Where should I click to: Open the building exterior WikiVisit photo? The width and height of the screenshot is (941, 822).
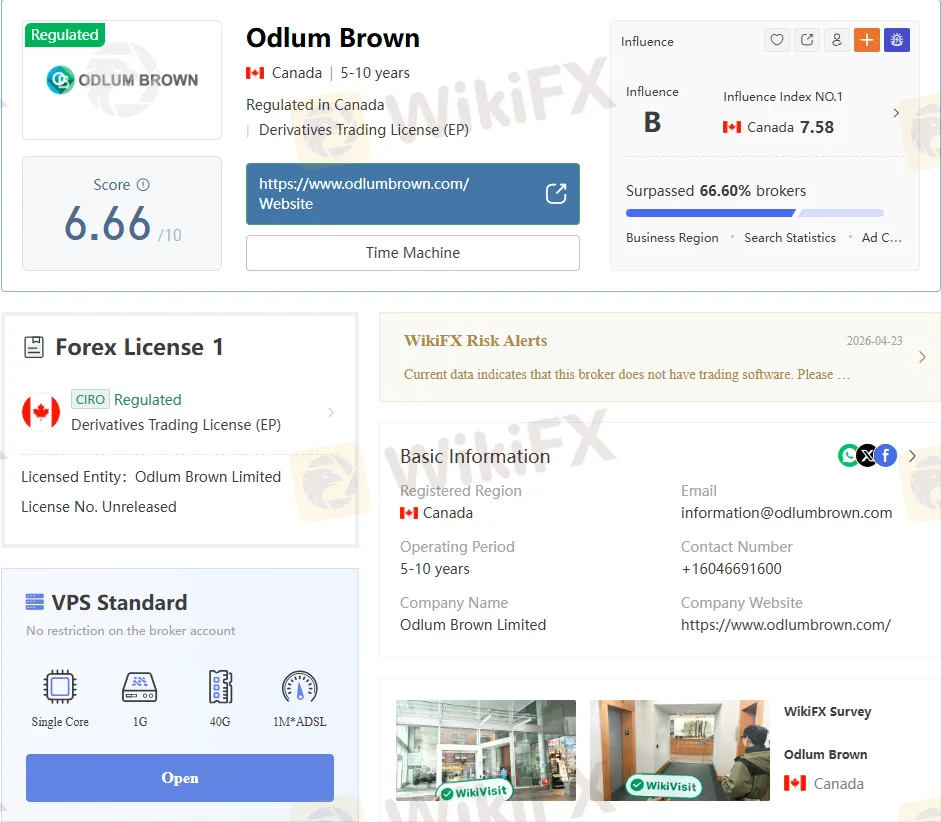pyautogui.click(x=486, y=750)
